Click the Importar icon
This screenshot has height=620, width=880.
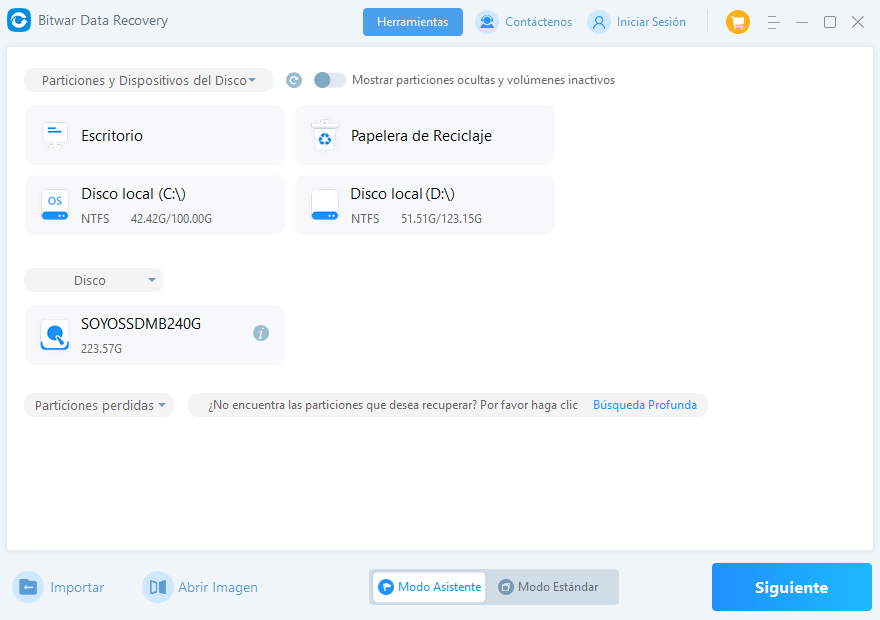tap(28, 587)
